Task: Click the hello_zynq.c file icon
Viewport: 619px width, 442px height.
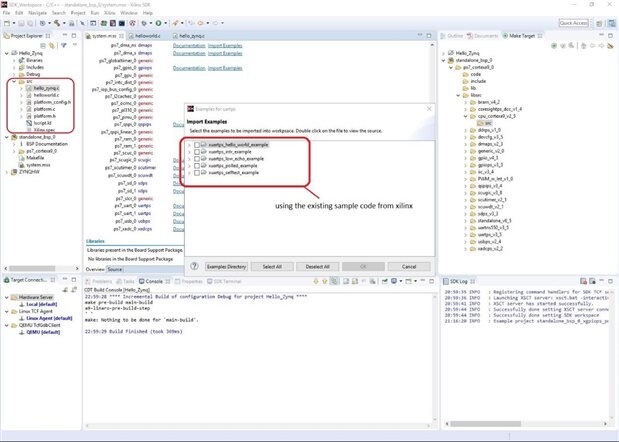Action: [28, 88]
